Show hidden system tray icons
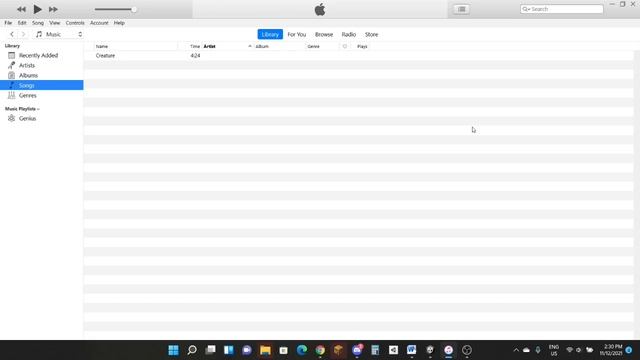This screenshot has width=640, height=360. click(516, 350)
